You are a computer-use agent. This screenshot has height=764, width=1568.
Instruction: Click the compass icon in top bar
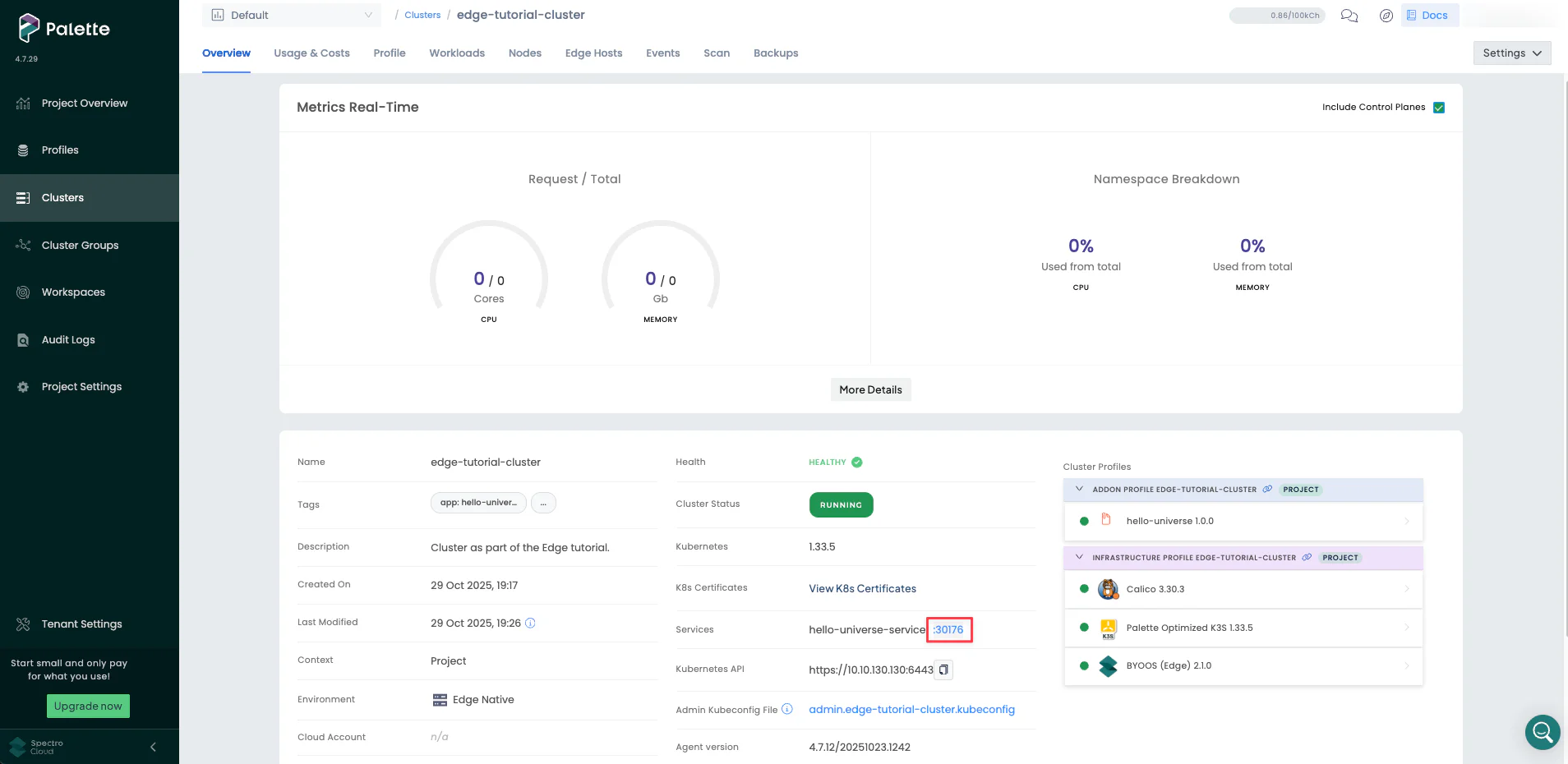(1386, 16)
